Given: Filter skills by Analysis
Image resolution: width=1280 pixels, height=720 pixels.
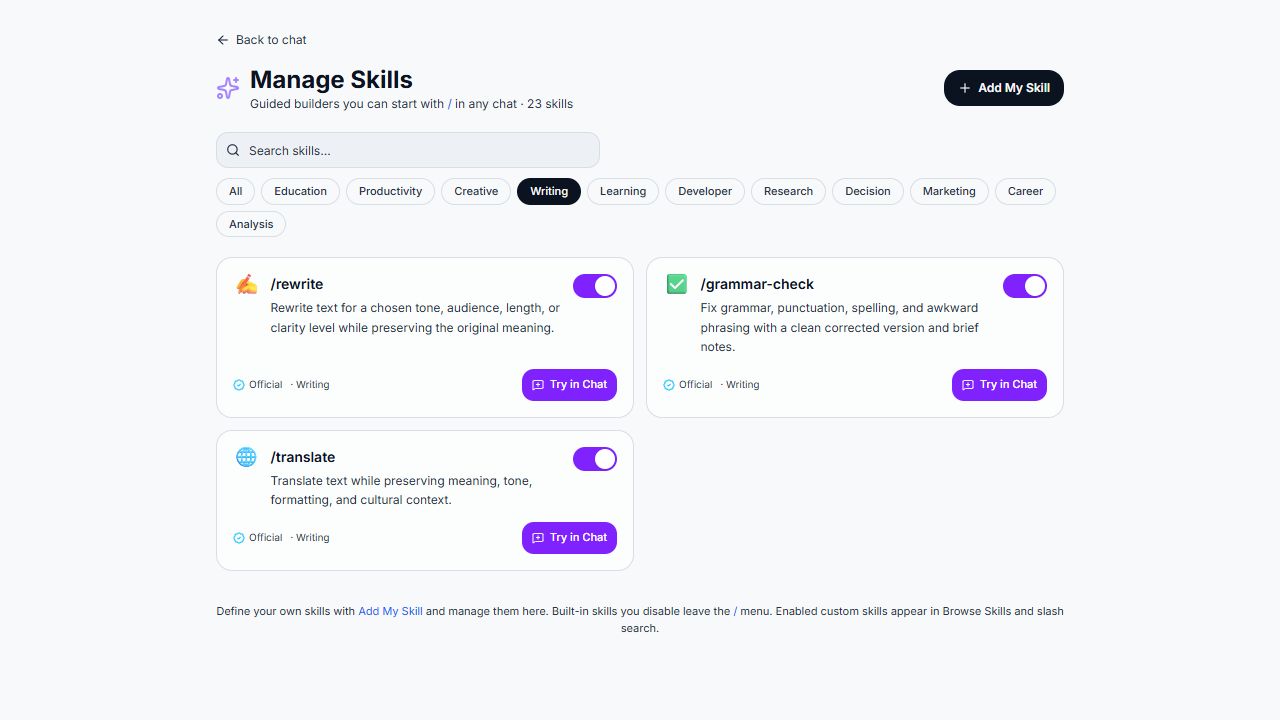Looking at the screenshot, I should 251,224.
